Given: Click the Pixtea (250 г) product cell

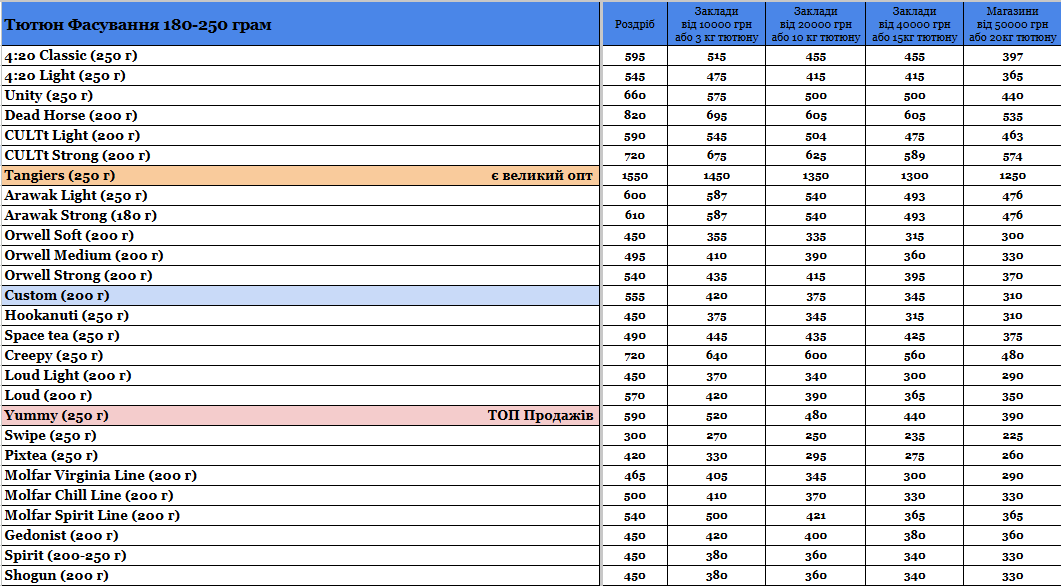Looking at the screenshot, I should 300,456.
